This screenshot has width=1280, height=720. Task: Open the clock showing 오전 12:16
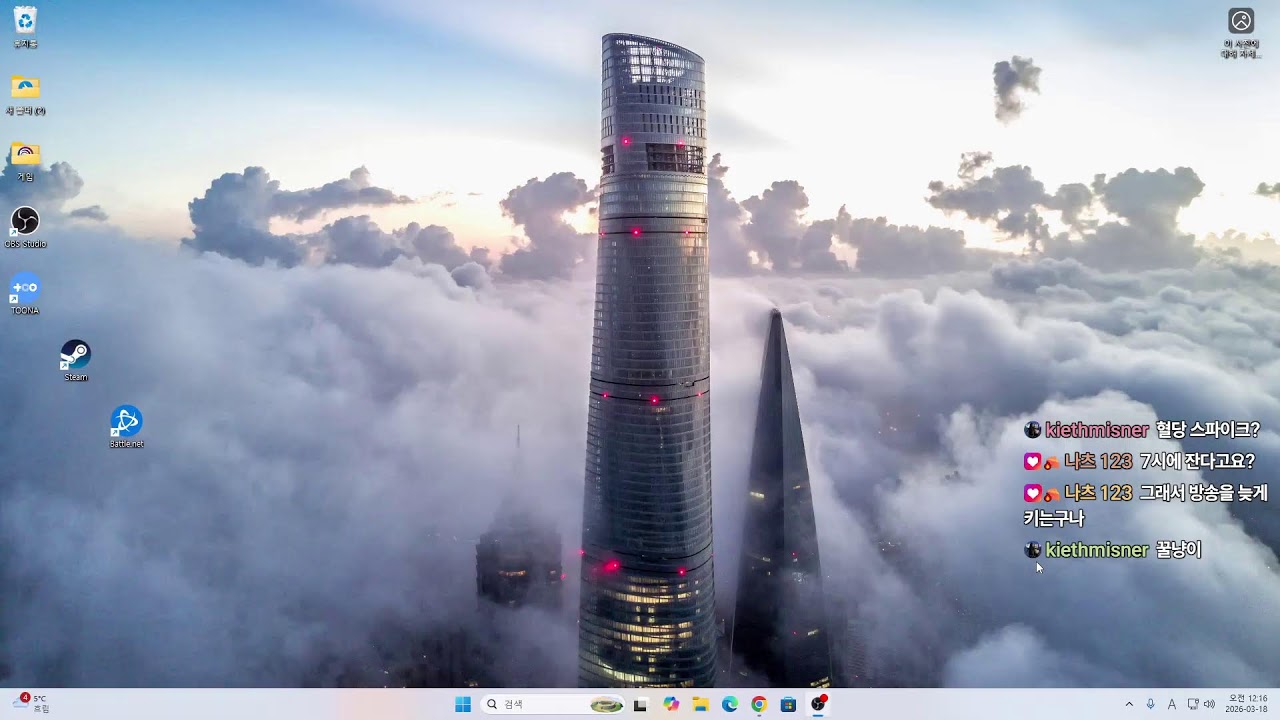click(x=1247, y=704)
